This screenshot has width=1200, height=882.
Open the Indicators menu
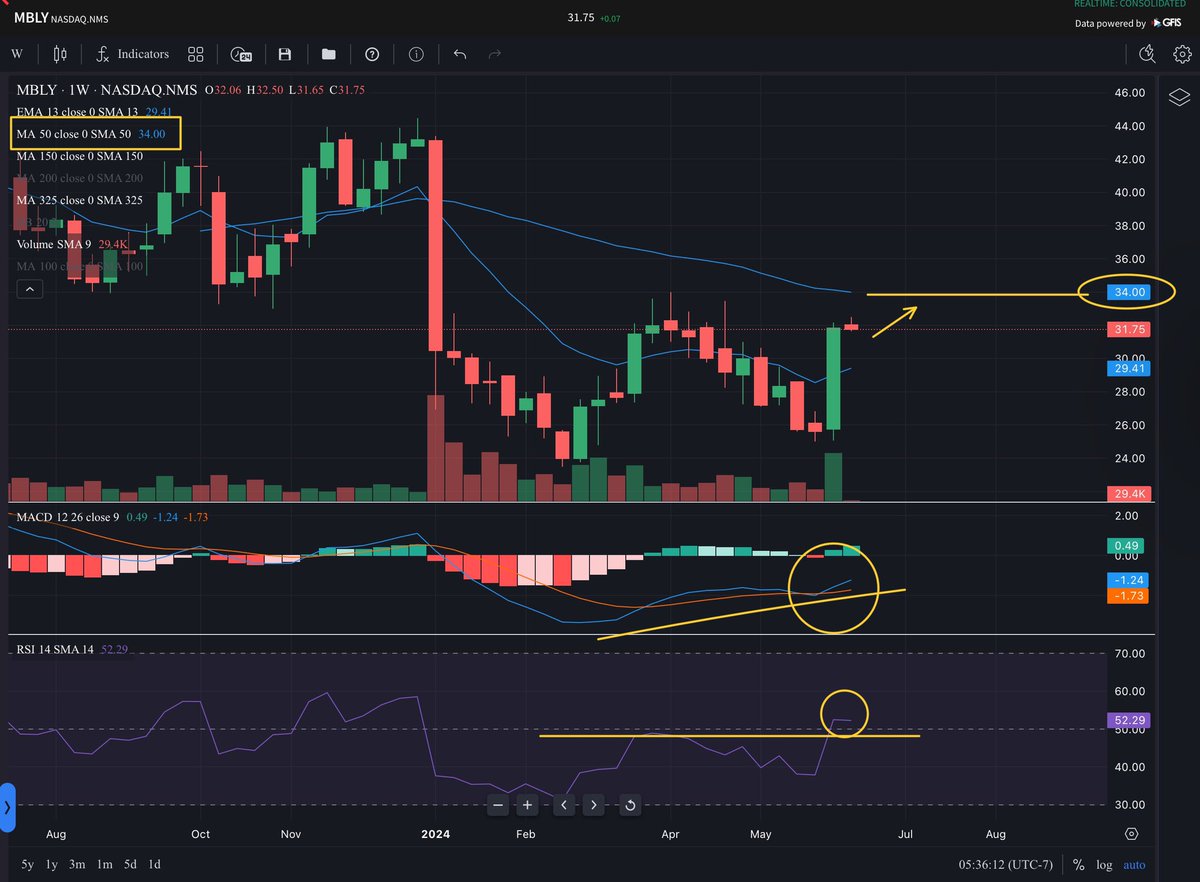[132, 54]
